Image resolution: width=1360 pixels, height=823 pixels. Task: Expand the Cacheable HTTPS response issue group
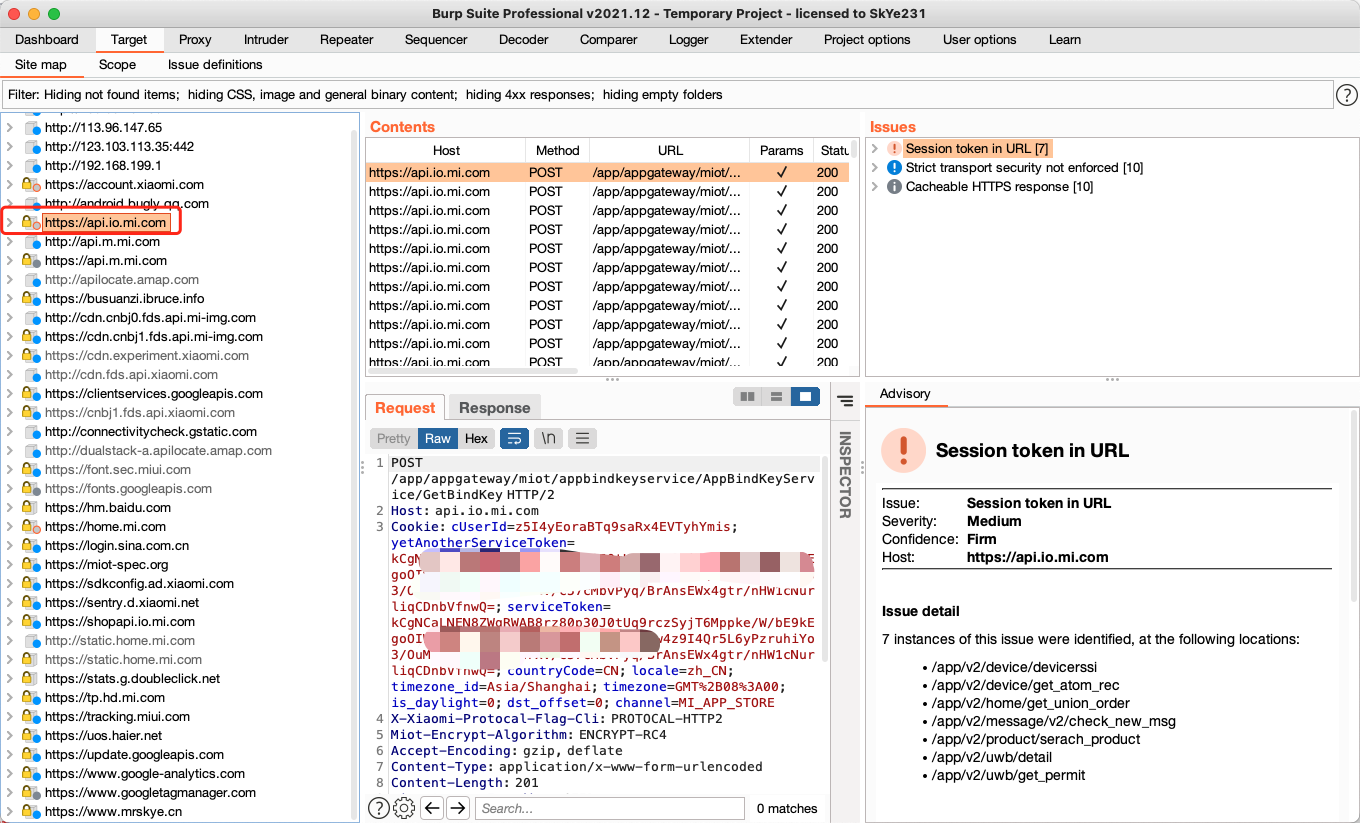(x=875, y=187)
